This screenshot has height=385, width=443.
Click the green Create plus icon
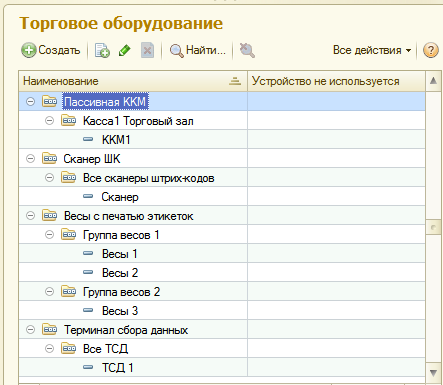tap(29, 50)
